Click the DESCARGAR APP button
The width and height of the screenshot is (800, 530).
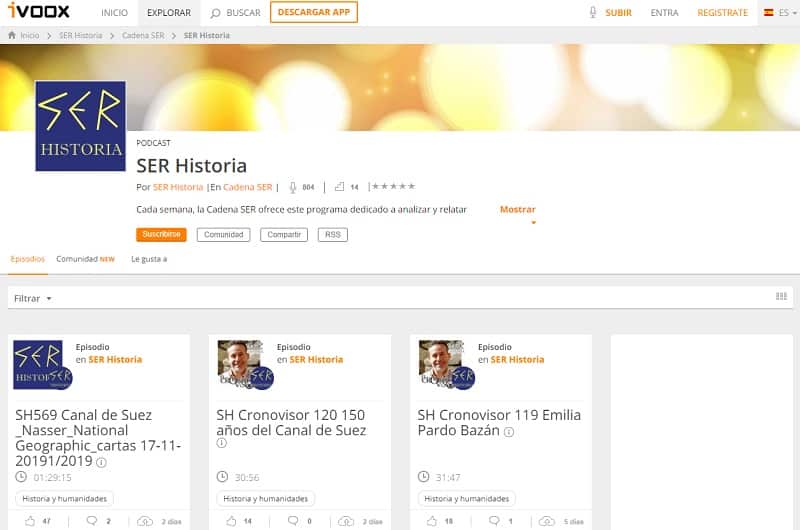pos(314,12)
